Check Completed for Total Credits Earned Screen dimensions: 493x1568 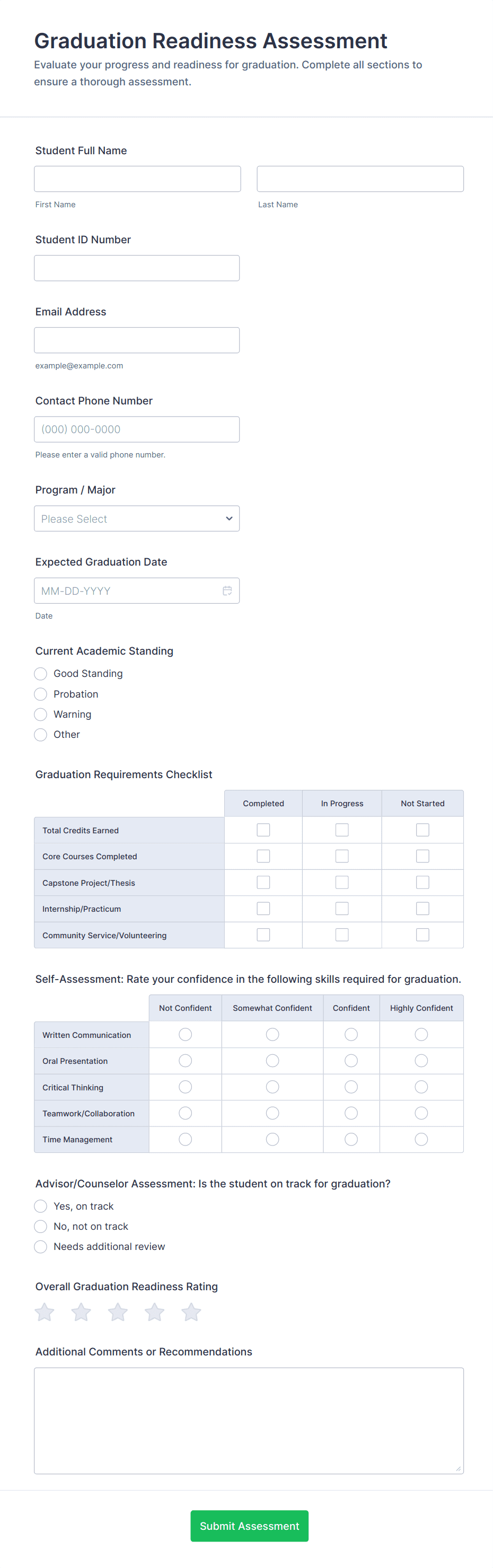(263, 830)
